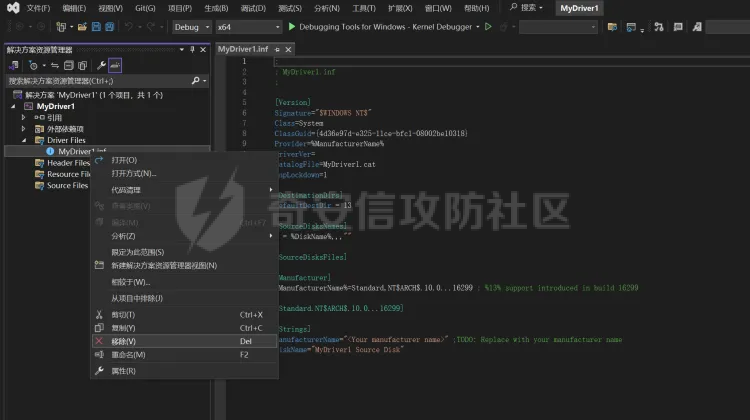Select 移除(V) in the context menu
Viewport: 750px width, 420px height.
pyautogui.click(x=184, y=341)
